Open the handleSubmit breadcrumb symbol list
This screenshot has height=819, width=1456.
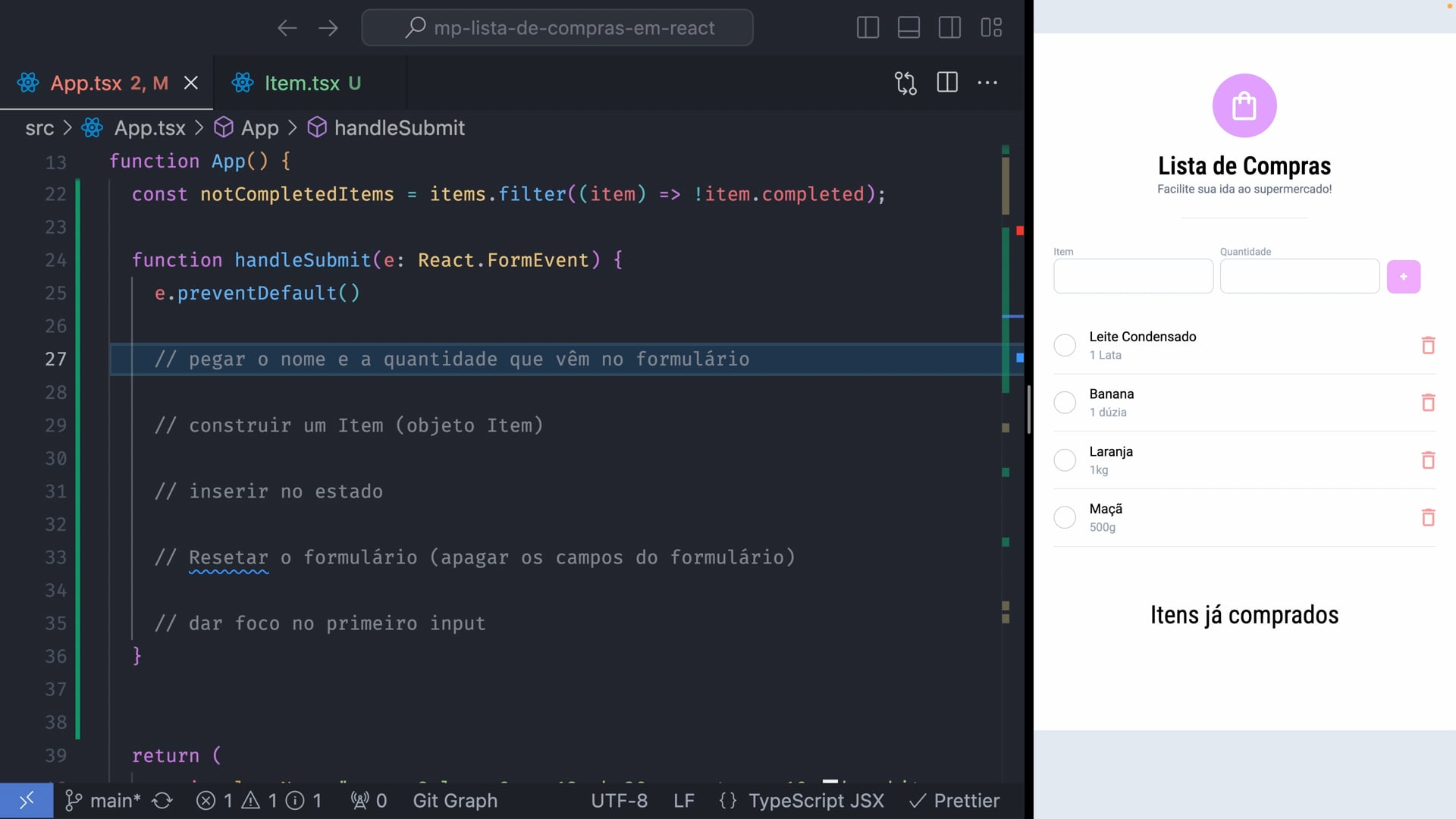(399, 128)
